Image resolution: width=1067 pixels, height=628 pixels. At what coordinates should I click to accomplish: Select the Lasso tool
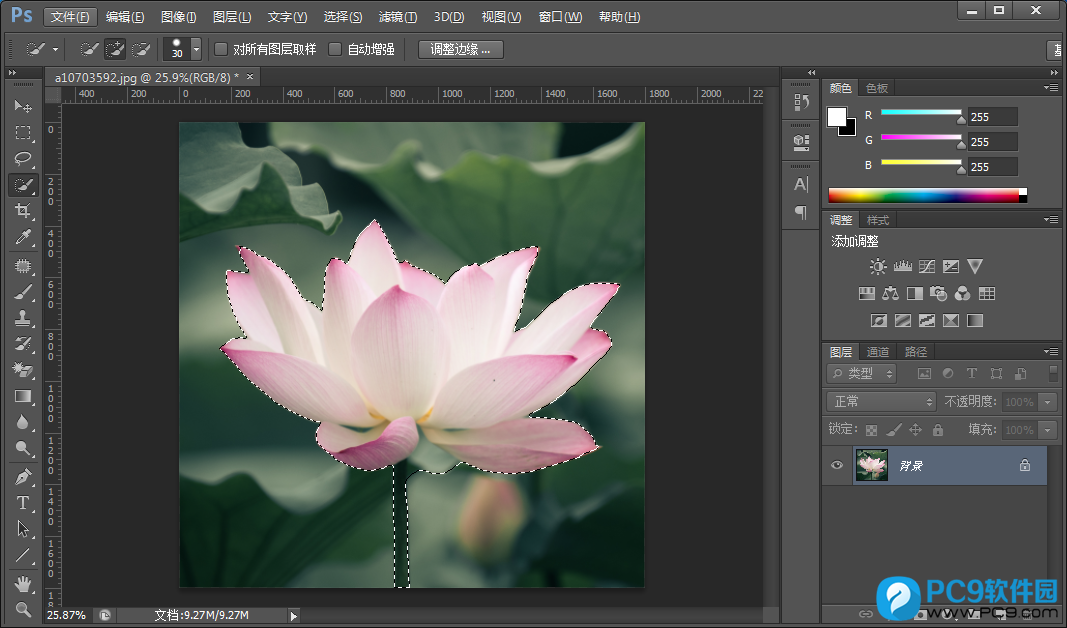click(x=23, y=159)
